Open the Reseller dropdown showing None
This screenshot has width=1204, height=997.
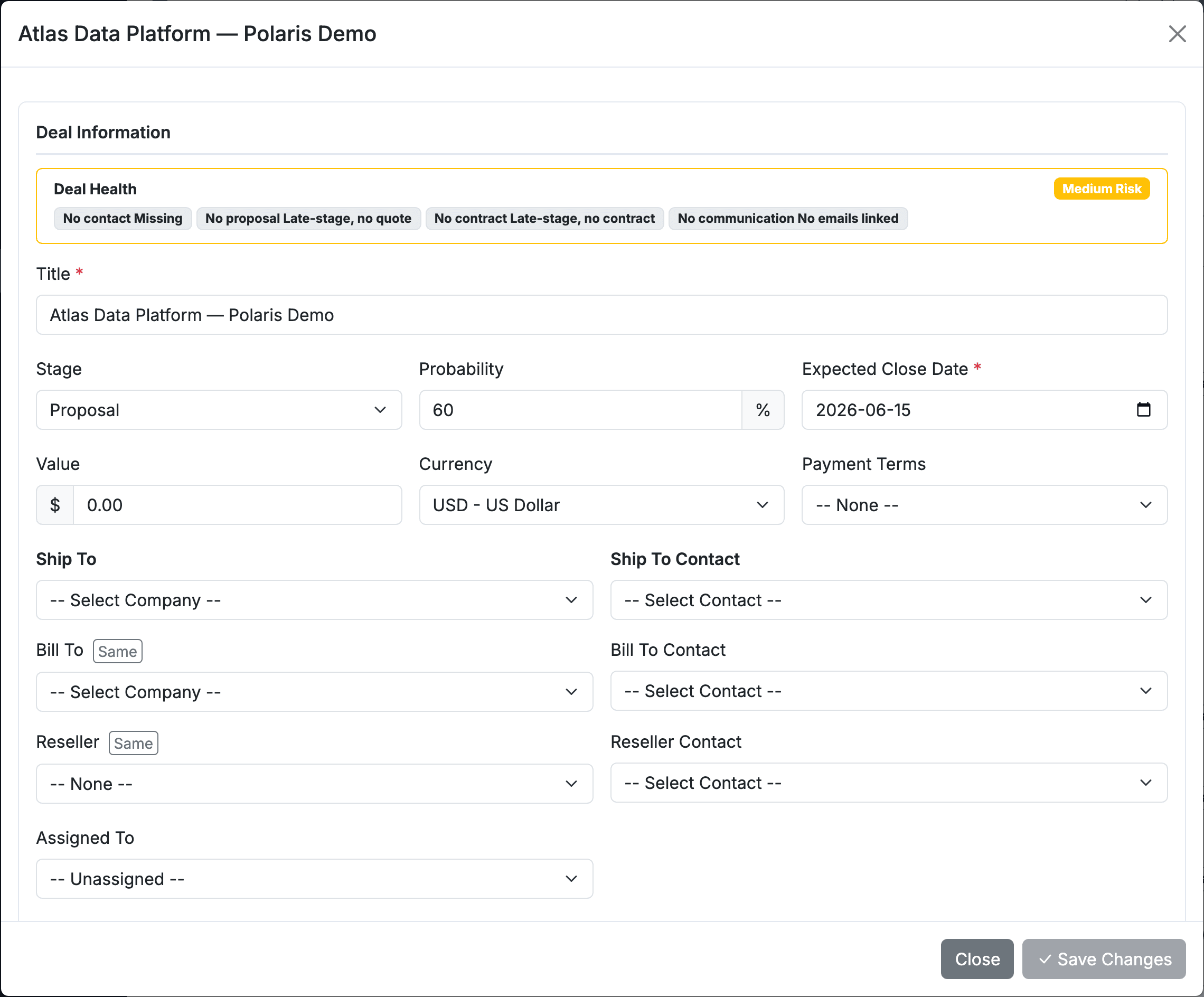tap(314, 784)
